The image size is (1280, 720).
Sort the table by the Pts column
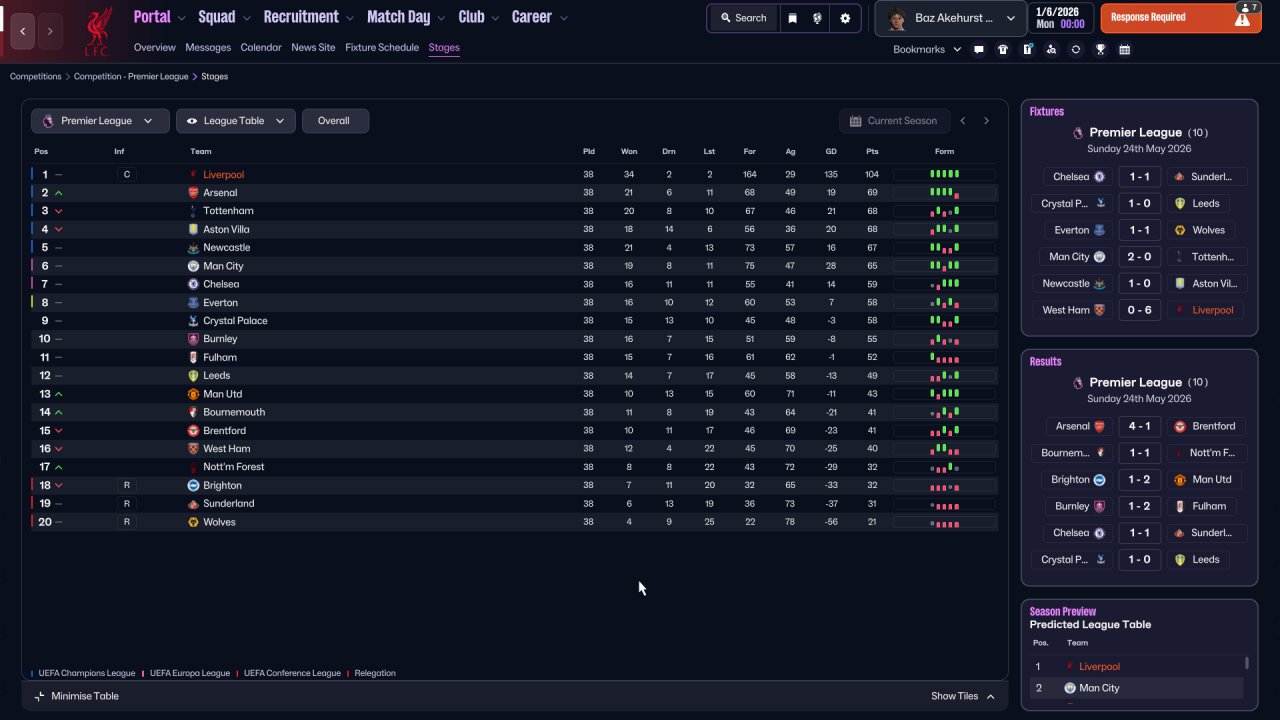pos(872,151)
